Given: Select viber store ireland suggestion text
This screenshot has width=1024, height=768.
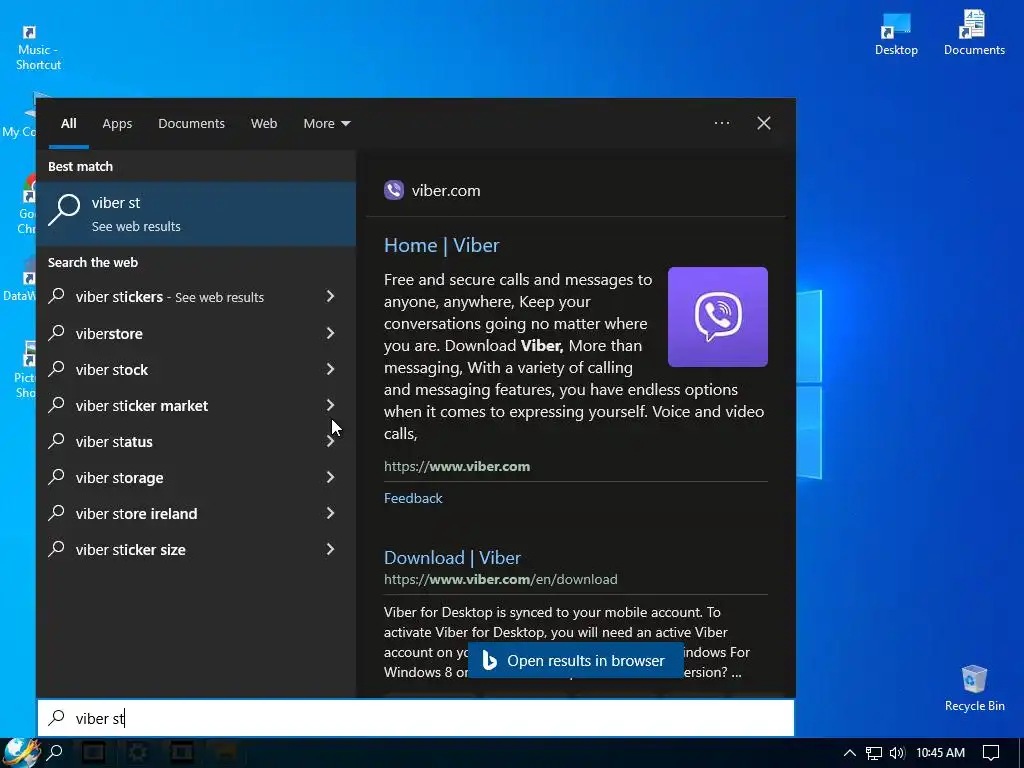Looking at the screenshot, I should click(136, 514).
